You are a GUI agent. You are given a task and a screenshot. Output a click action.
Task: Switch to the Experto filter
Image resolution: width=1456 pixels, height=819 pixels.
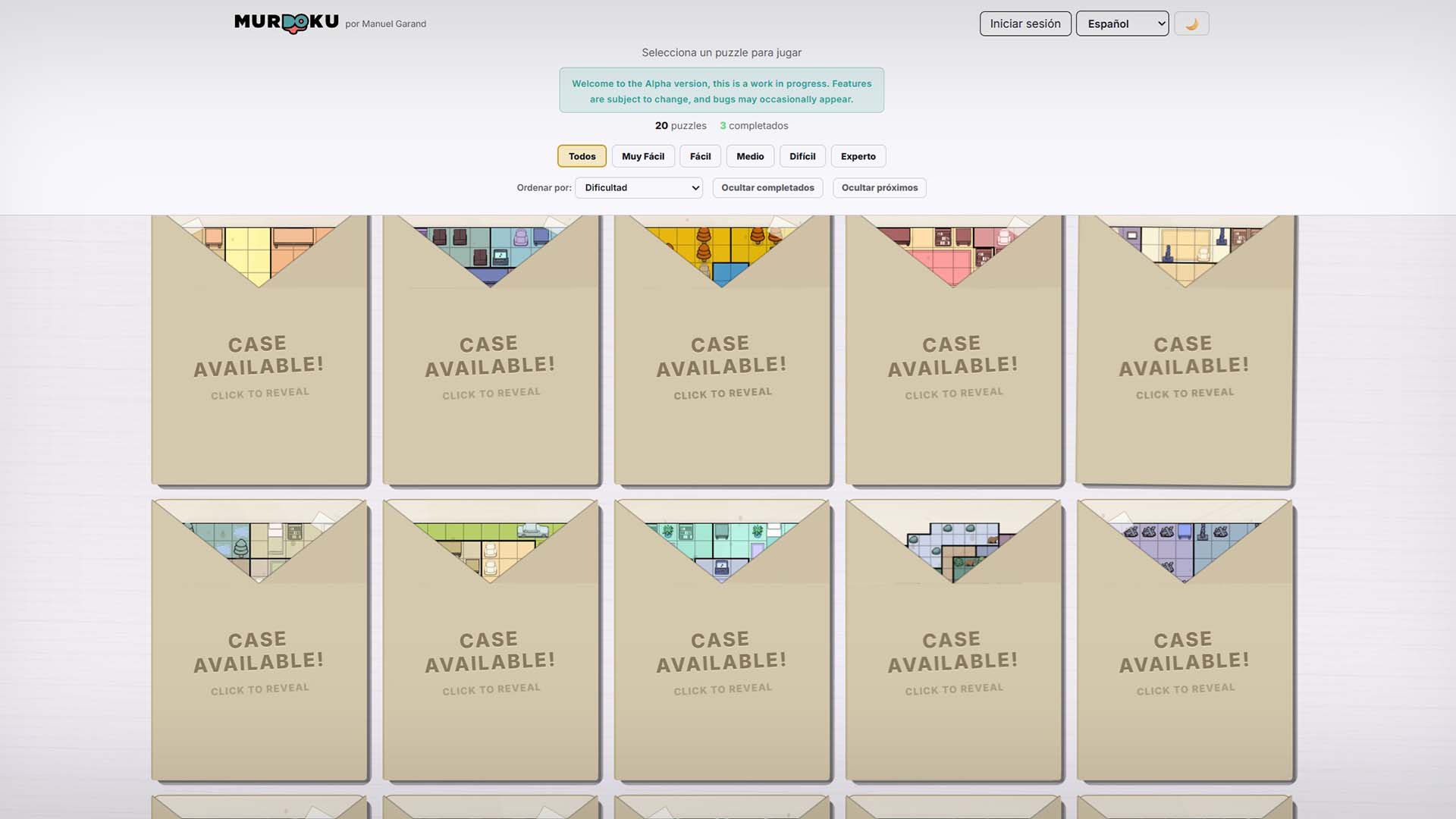point(858,156)
